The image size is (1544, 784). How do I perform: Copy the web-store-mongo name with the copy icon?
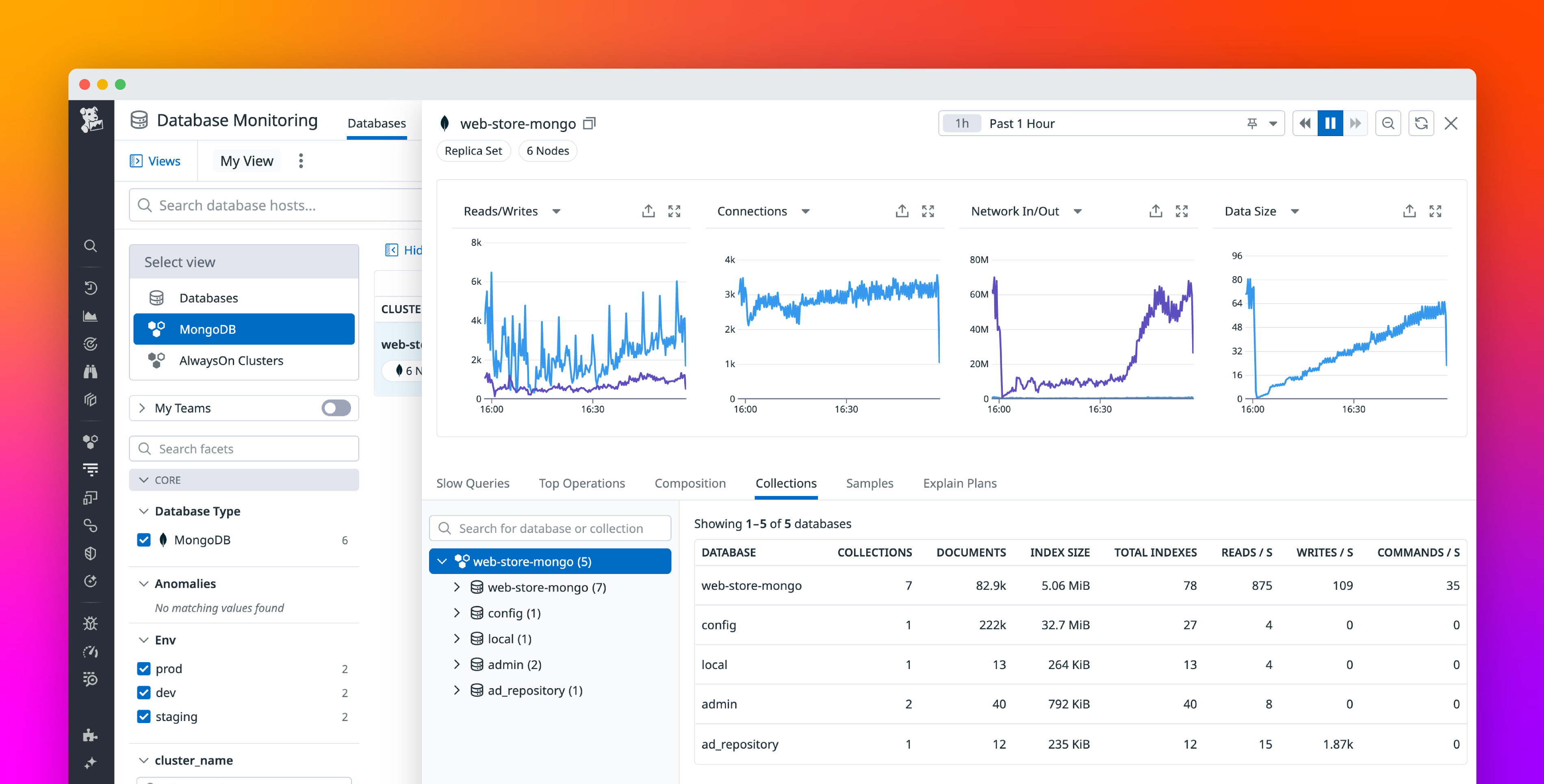tap(589, 123)
